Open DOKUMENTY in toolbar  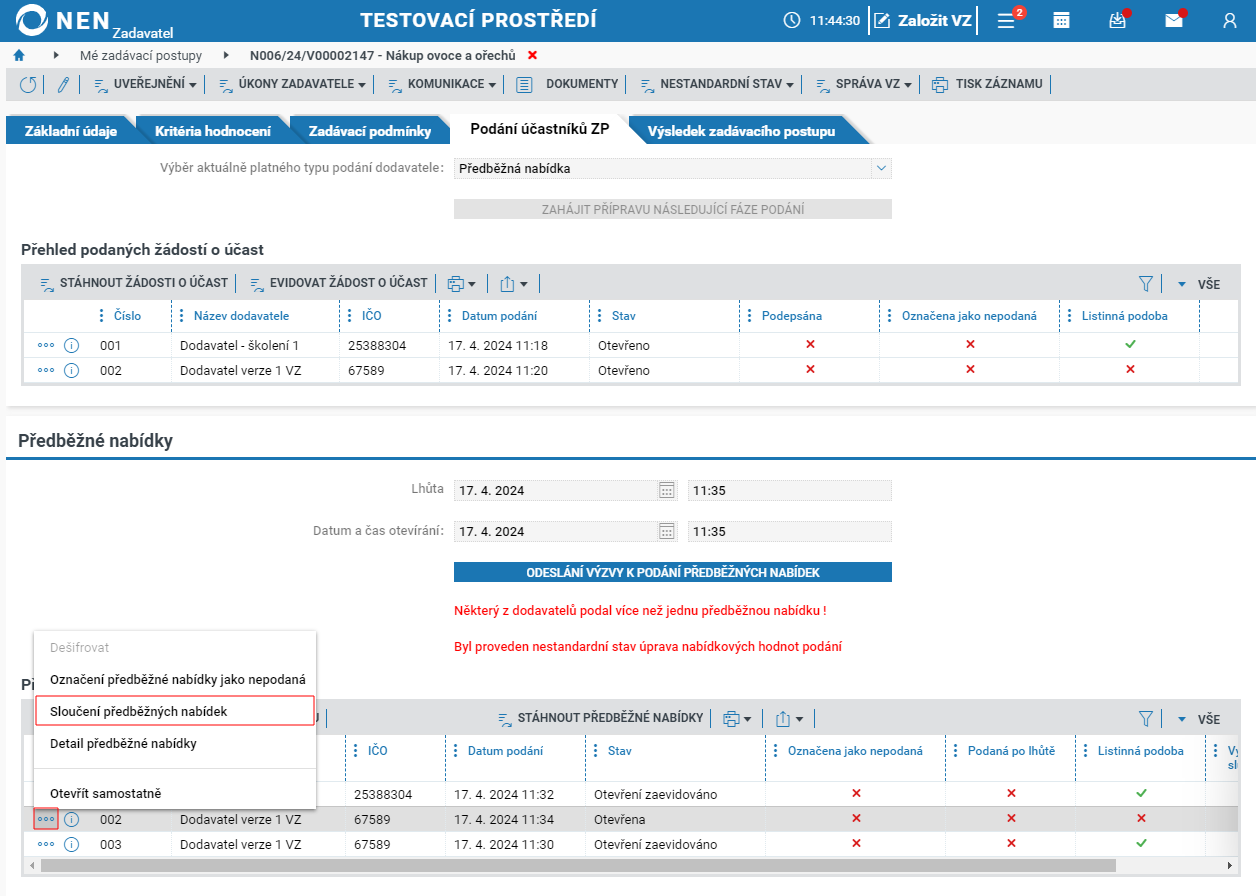click(x=568, y=84)
